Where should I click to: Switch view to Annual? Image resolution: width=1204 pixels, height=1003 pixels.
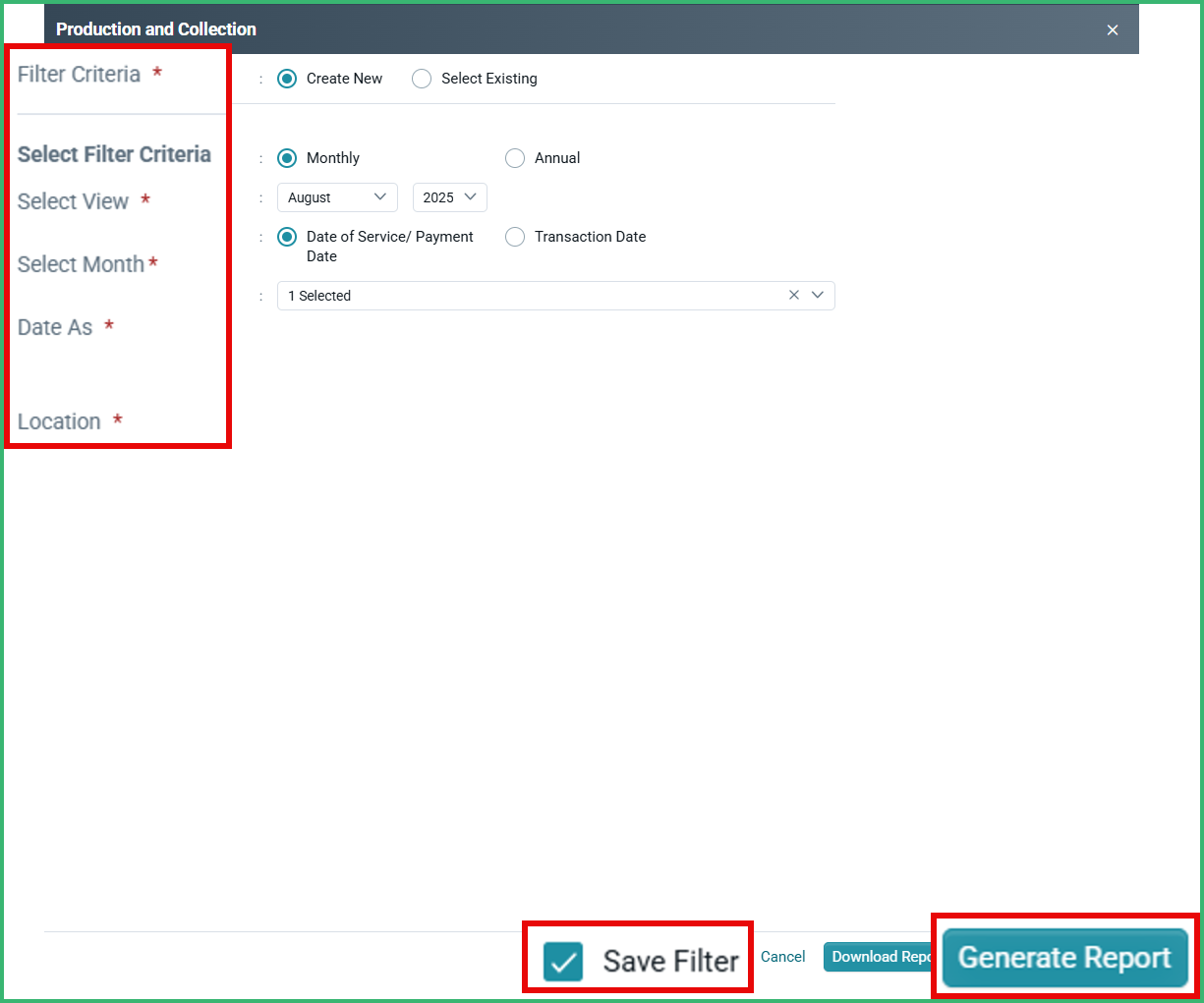click(x=515, y=158)
